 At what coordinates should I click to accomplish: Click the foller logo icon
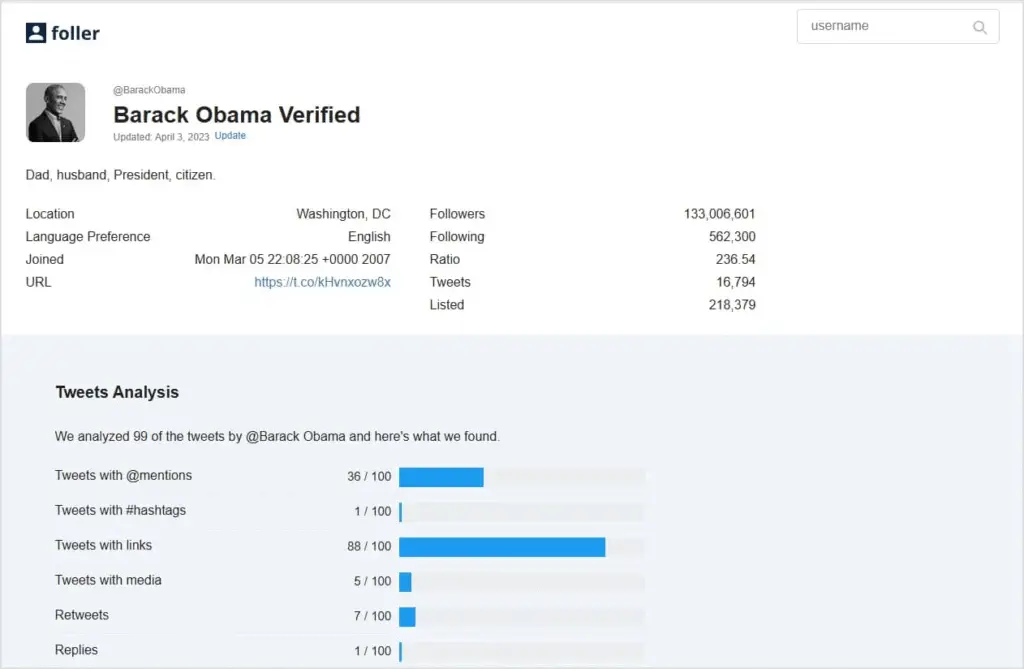tap(36, 33)
